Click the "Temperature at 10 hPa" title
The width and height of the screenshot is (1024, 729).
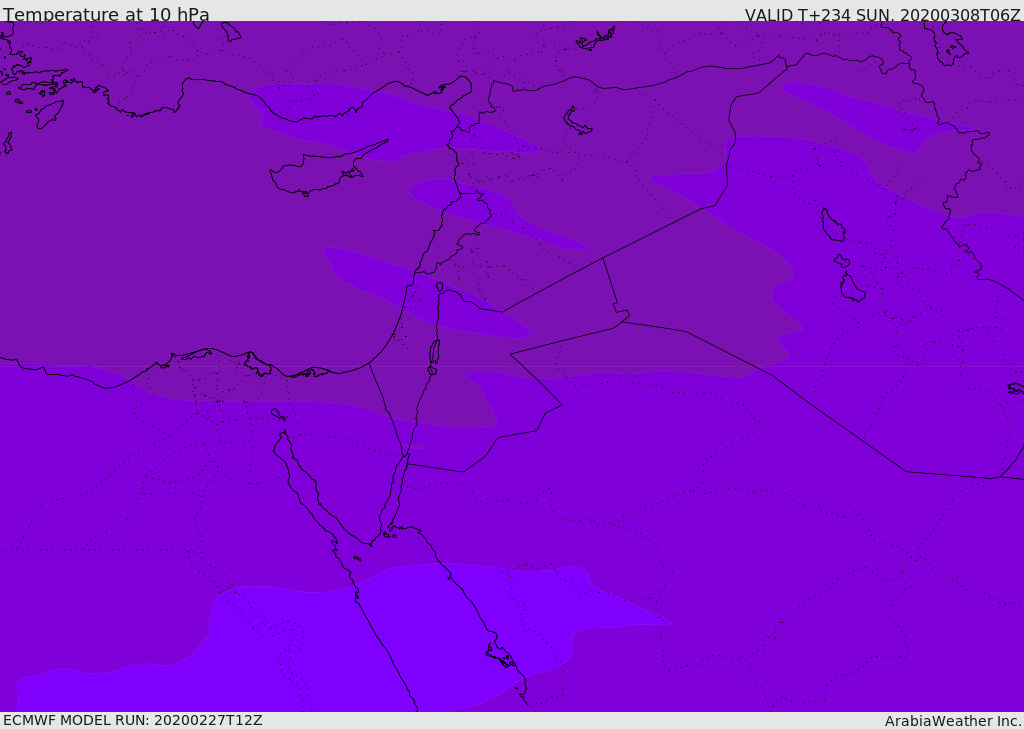(106, 15)
